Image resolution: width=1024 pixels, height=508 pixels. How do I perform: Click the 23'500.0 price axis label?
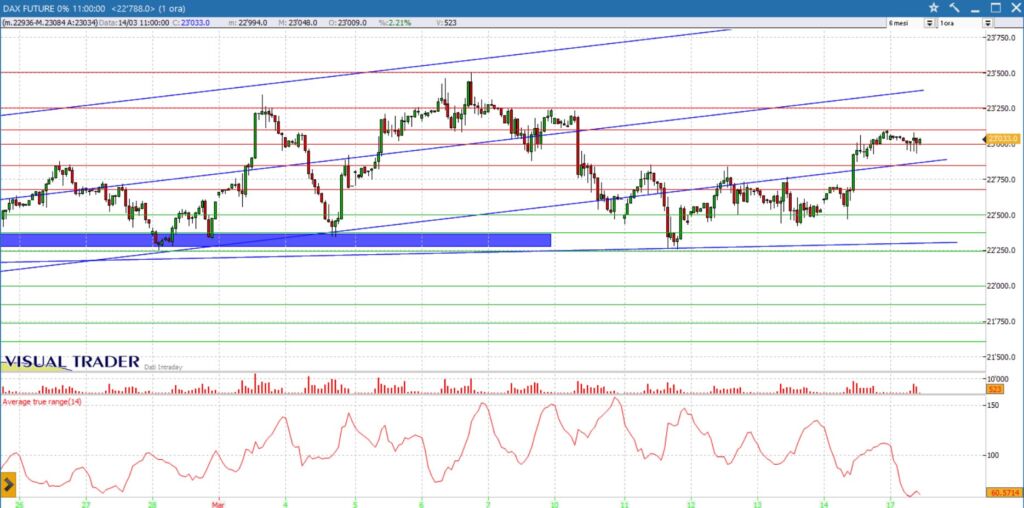click(1000, 72)
